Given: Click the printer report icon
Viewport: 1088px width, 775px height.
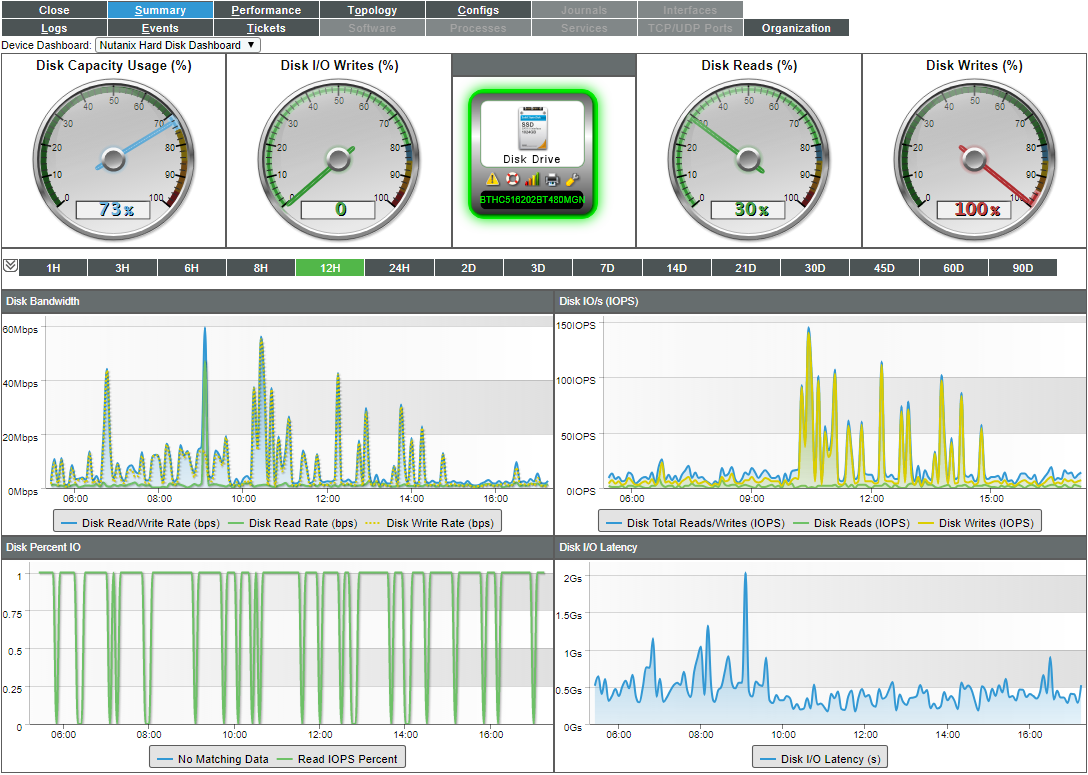Looking at the screenshot, I should pyautogui.click(x=552, y=179).
